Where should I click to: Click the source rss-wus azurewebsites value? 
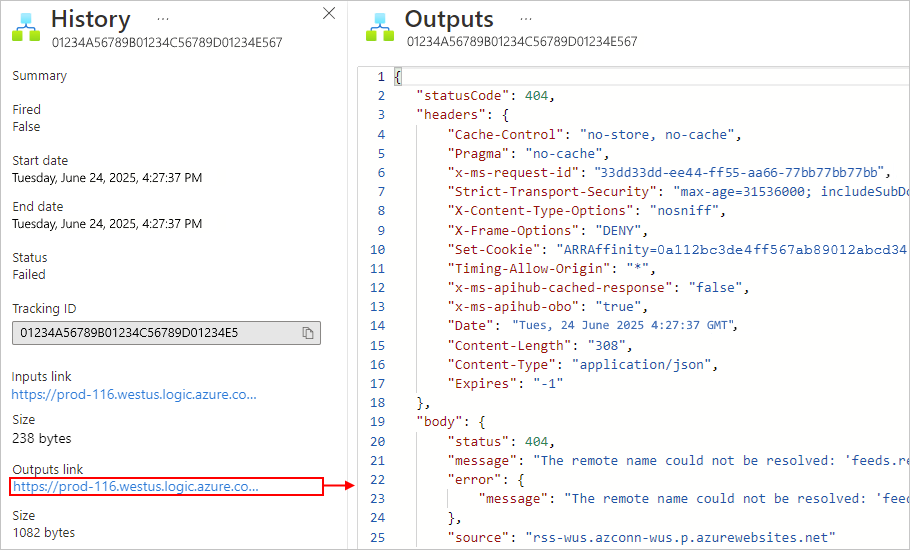click(x=680, y=537)
